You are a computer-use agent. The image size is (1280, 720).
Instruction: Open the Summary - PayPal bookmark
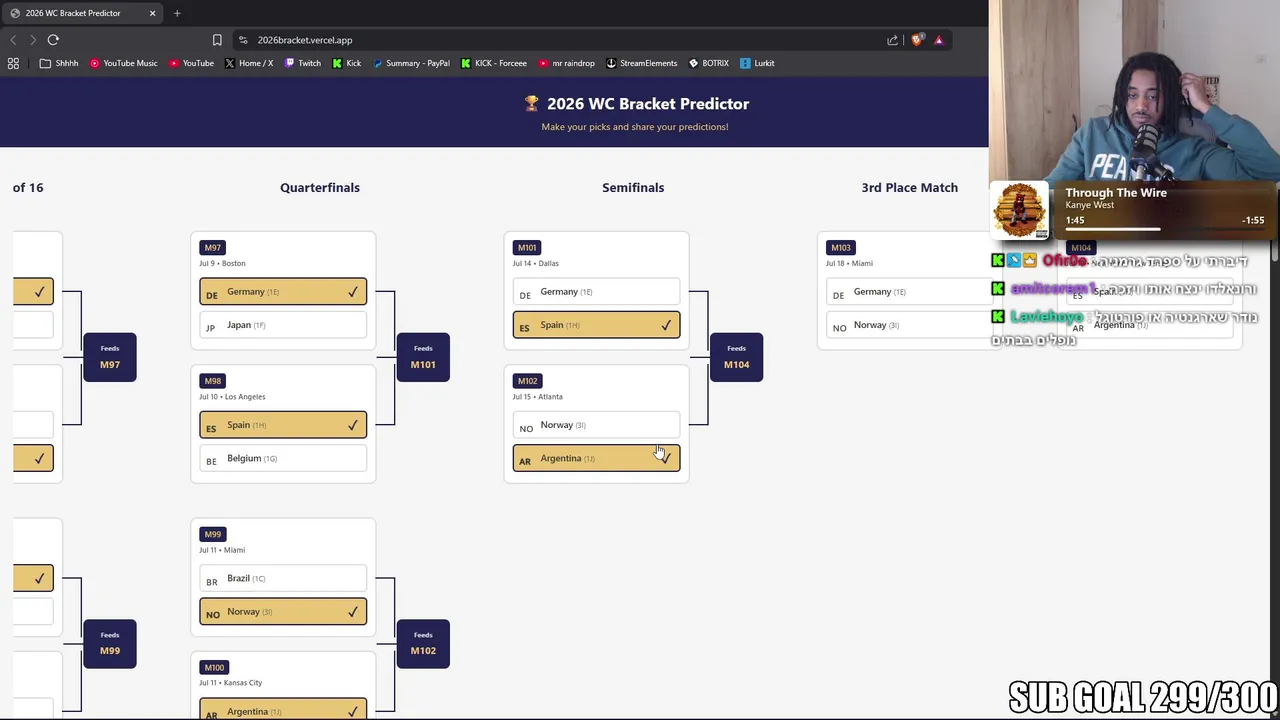point(410,63)
